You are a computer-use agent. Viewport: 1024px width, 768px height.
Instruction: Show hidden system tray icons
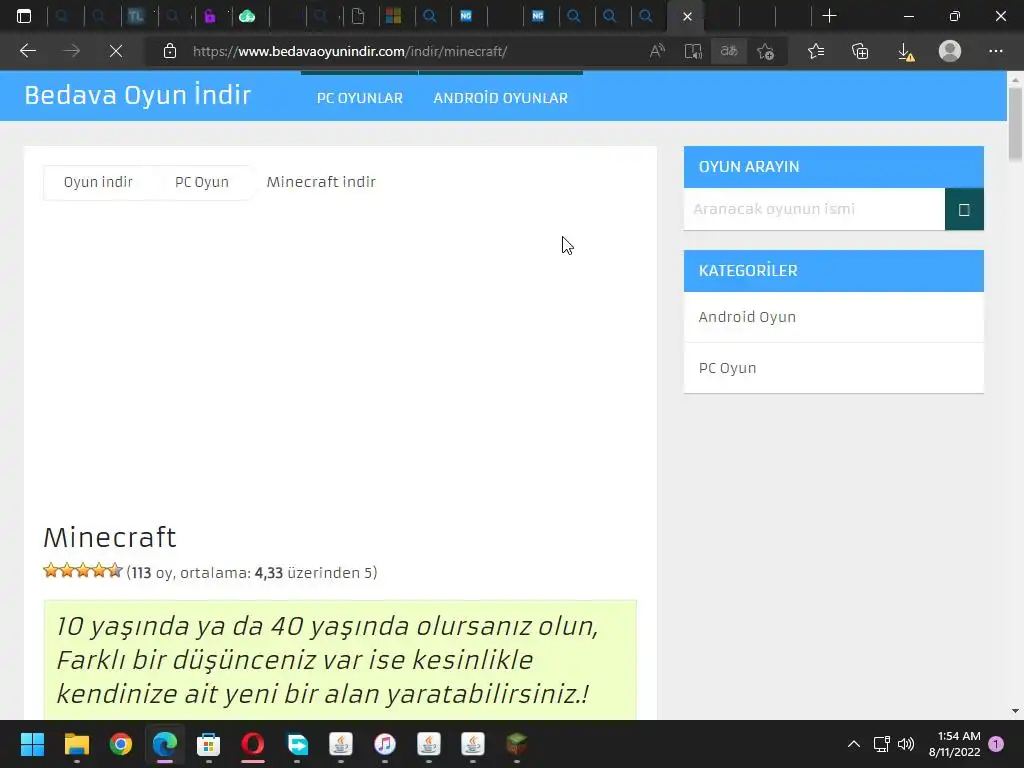(854, 744)
